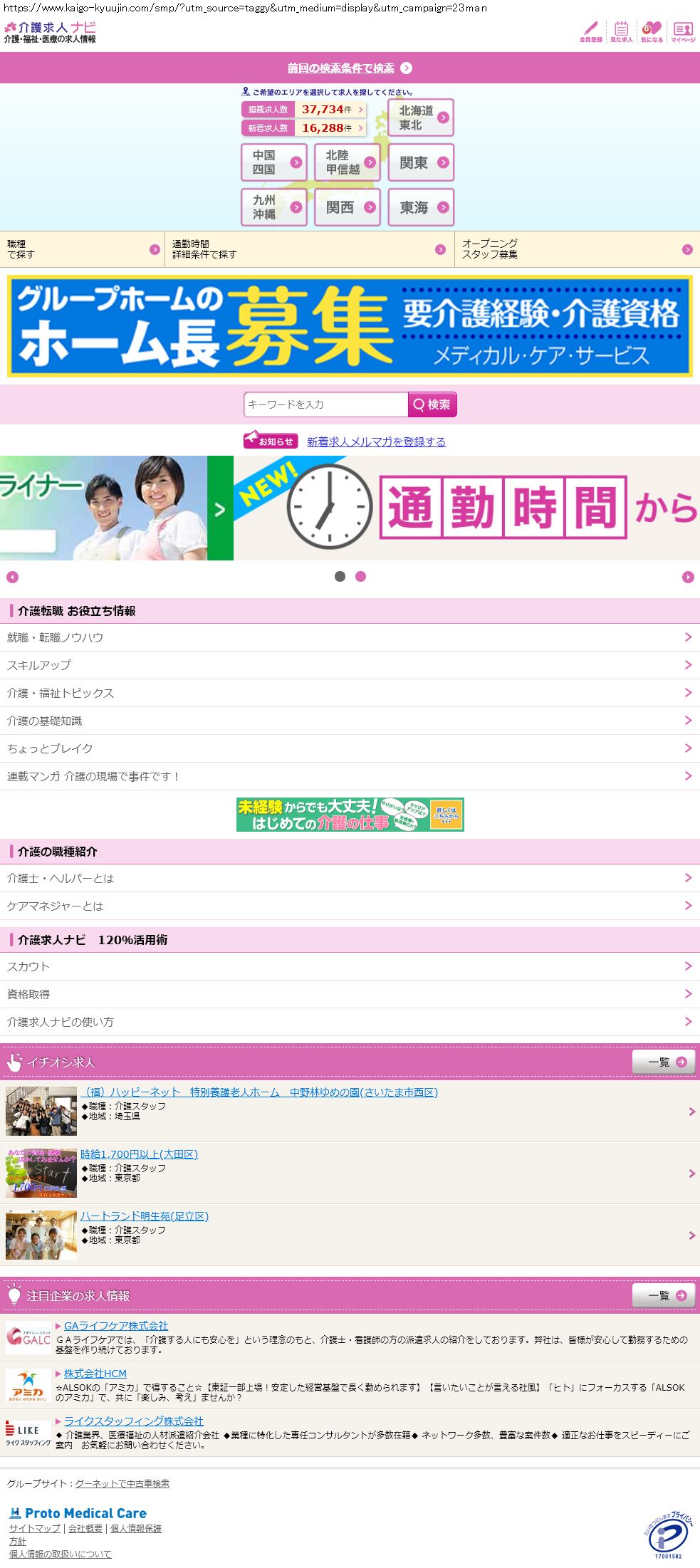This screenshot has width=700, height=1568.
Task: Select the 北陸 甲信越 area
Action: click(348, 162)
